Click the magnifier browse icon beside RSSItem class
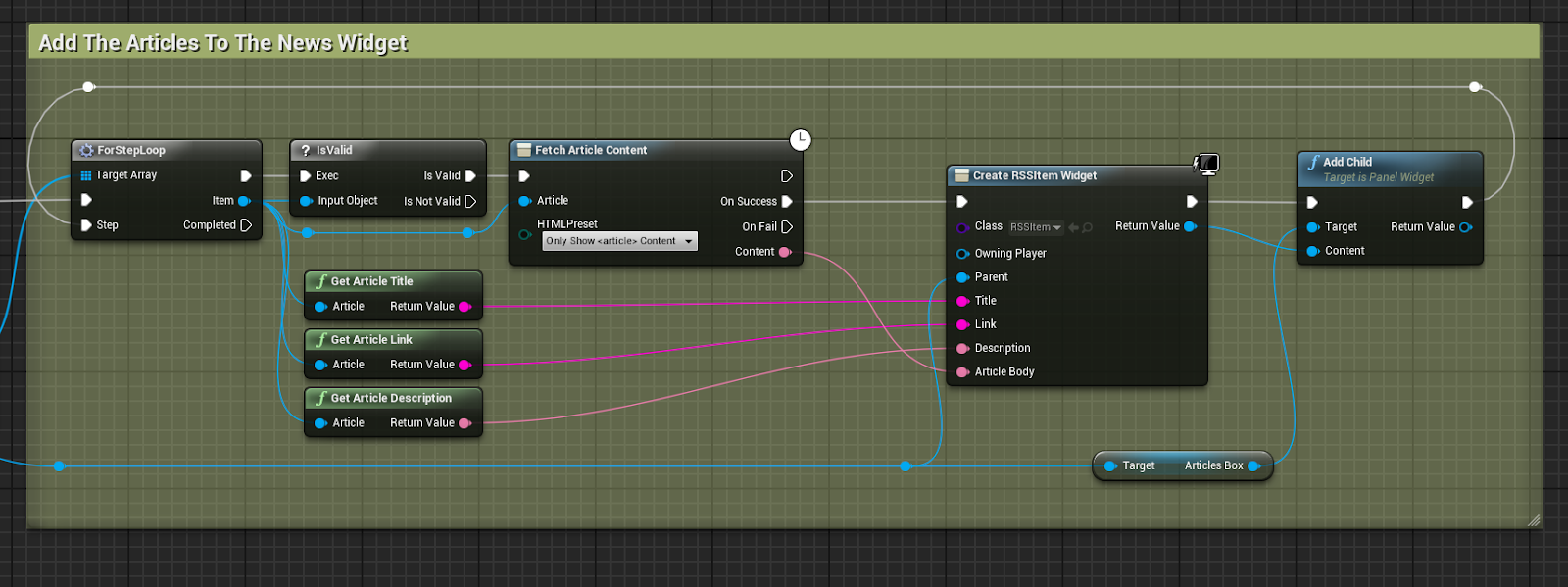Screen dimensions: 1568x587 [1088, 227]
